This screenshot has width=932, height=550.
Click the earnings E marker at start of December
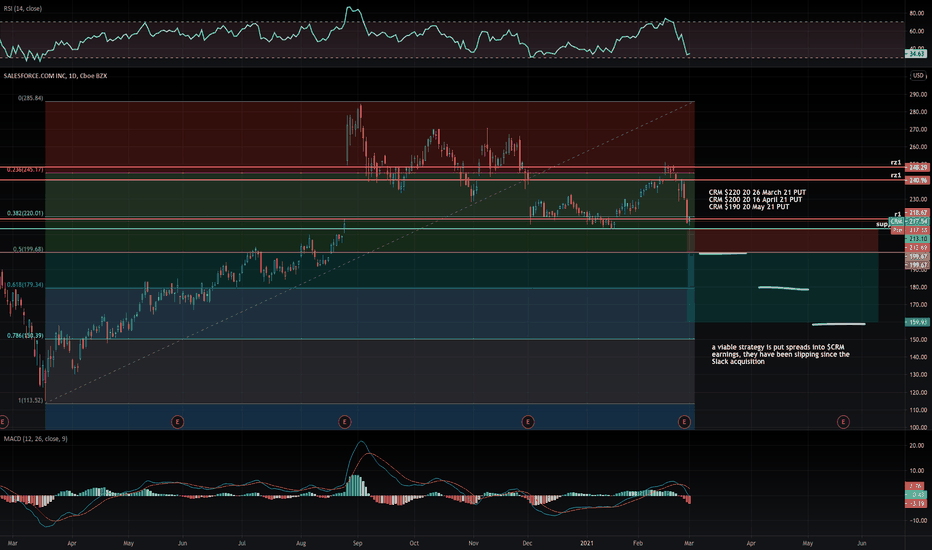click(527, 422)
